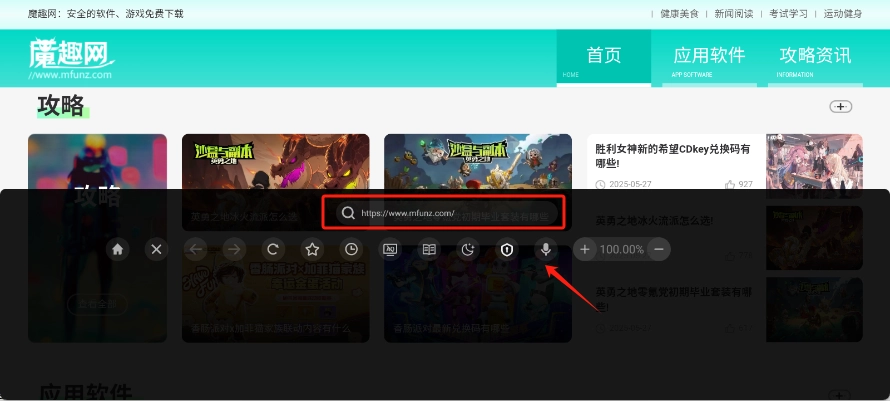Click the ad-block screen icon
The height and width of the screenshot is (401, 890).
click(x=390, y=249)
